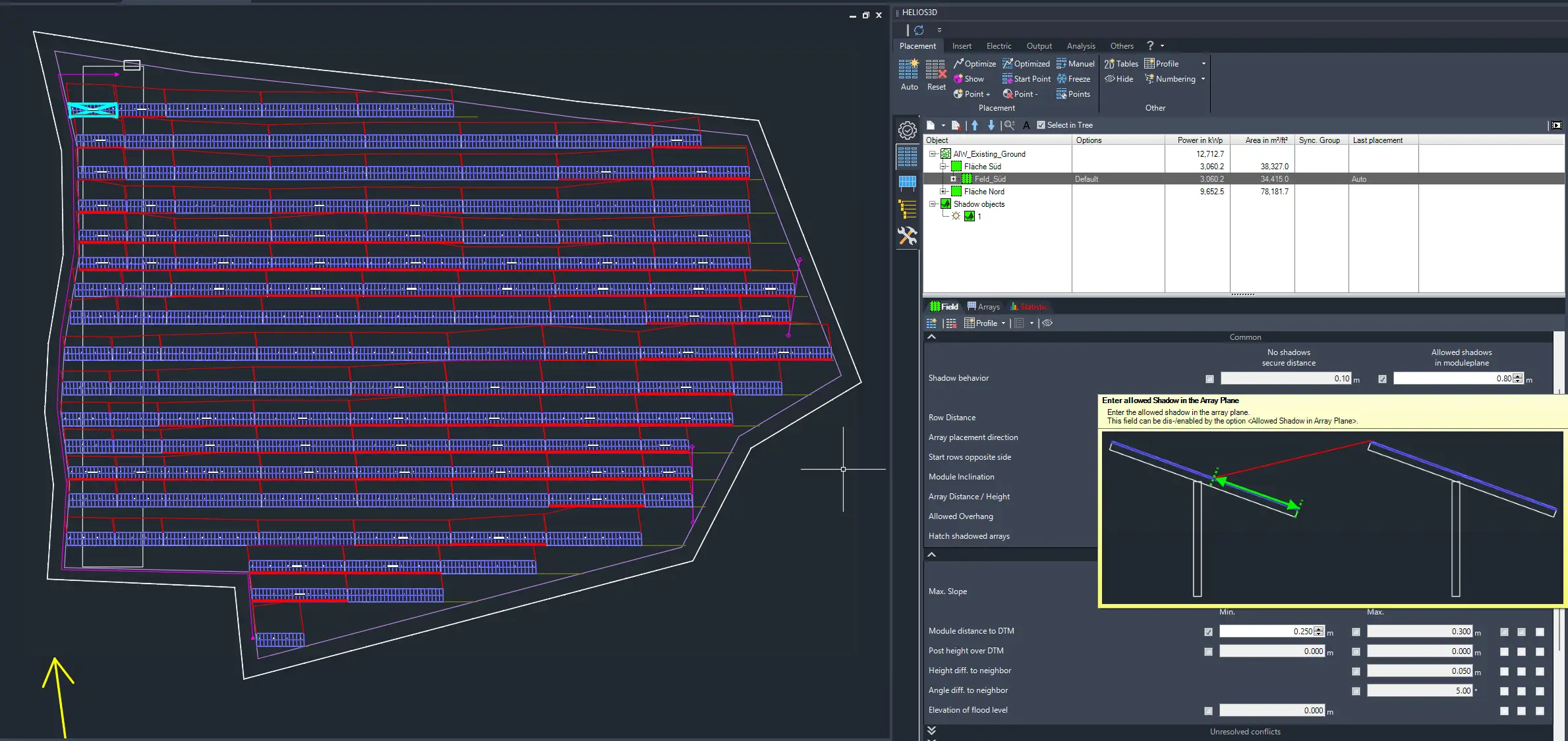Click the Angle diff. to neighbor max field
This screenshot has height=741, width=1568.
[x=1419, y=690]
